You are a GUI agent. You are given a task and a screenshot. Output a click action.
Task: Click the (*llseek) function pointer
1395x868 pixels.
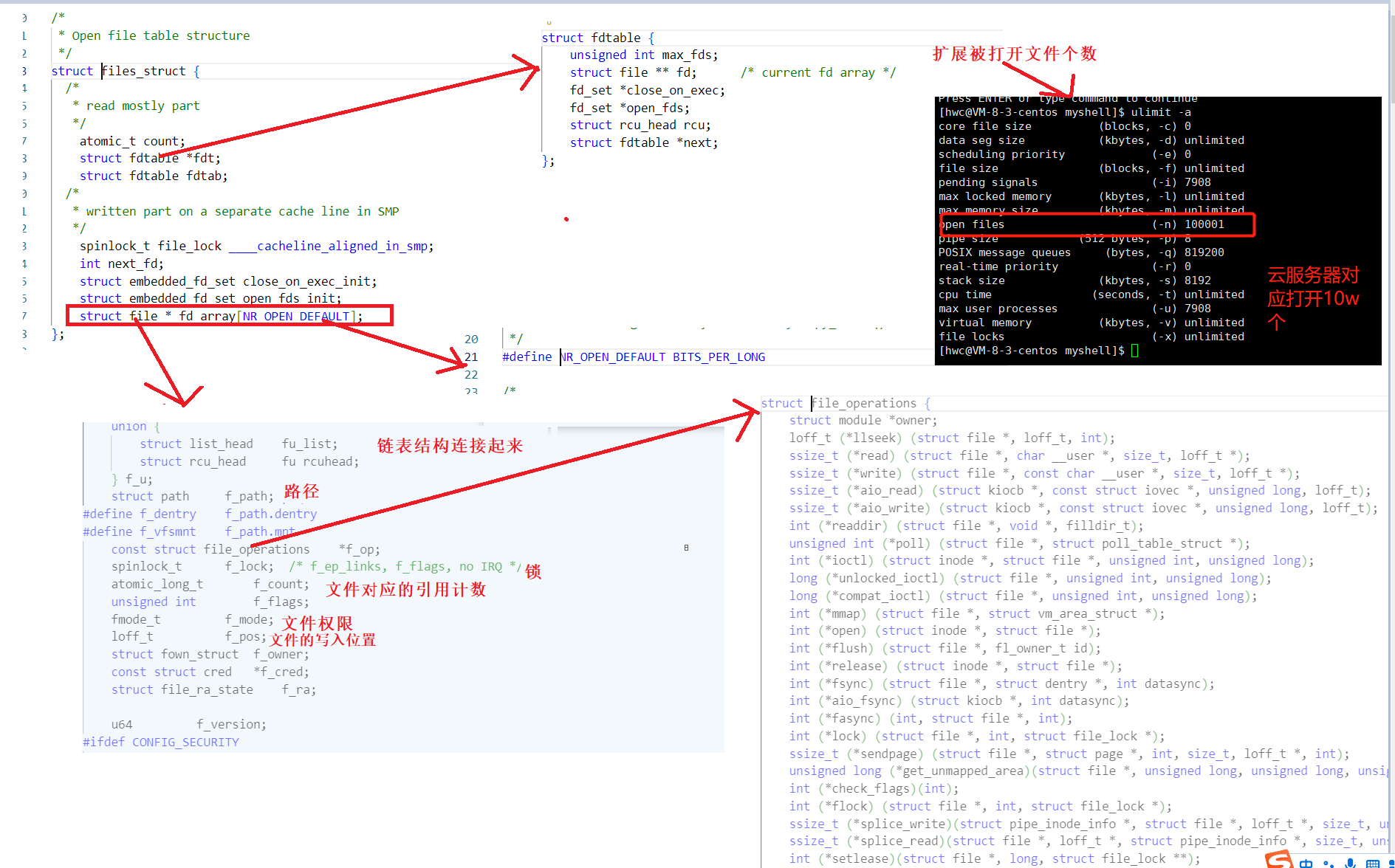874,438
